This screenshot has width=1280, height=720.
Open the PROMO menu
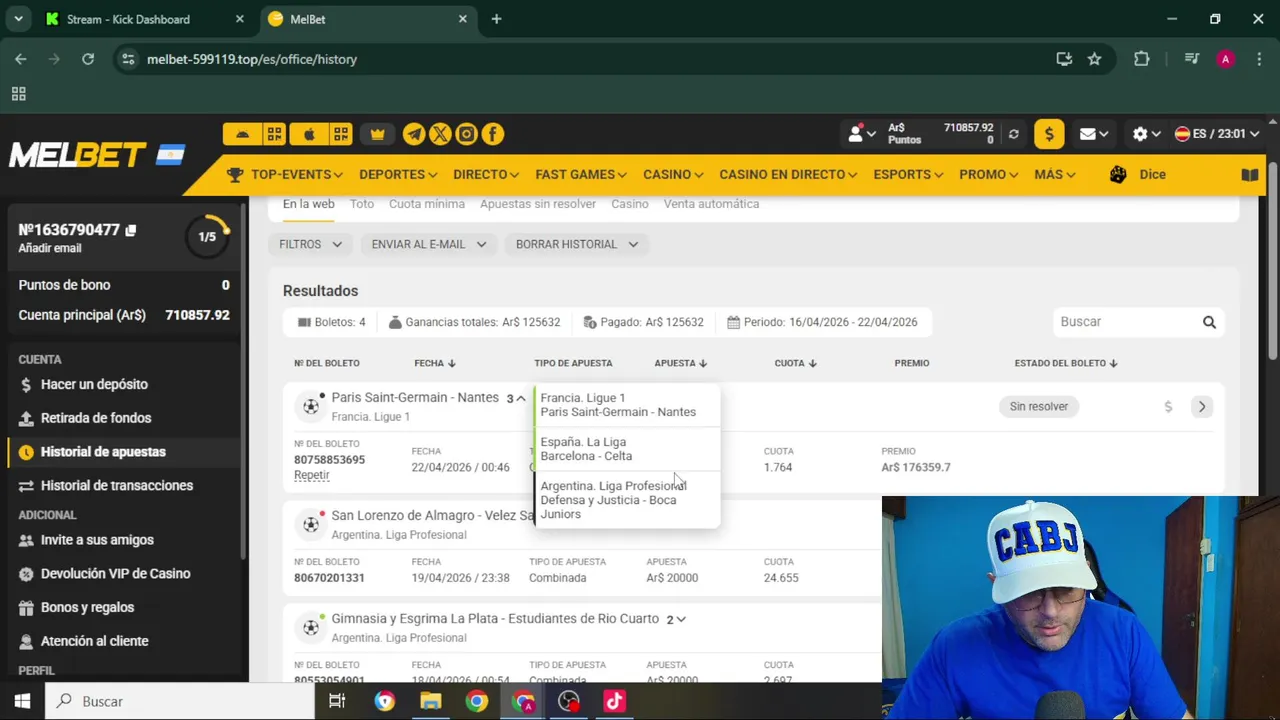coord(988,174)
